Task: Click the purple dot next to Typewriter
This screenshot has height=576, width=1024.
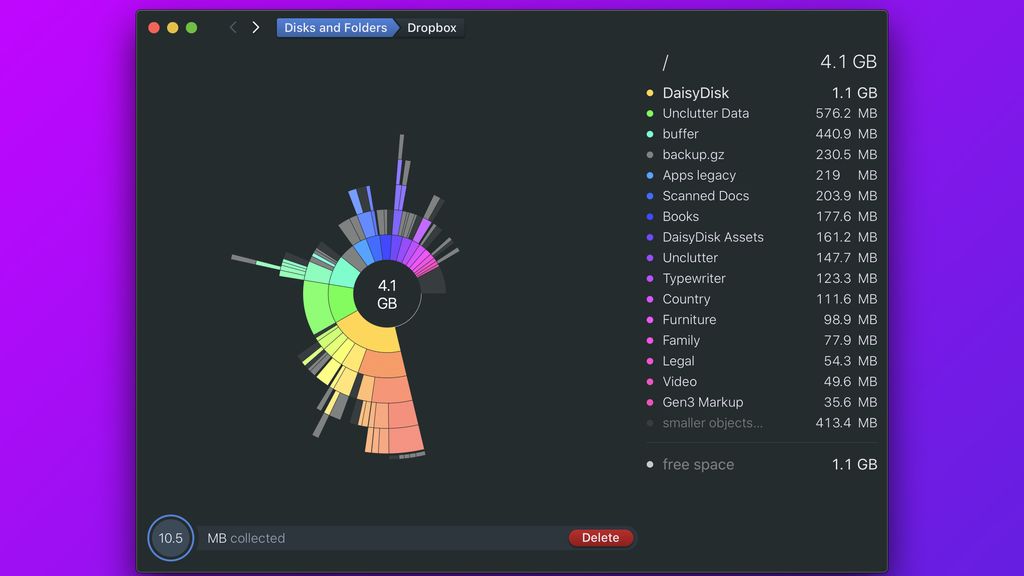Action: click(650, 278)
